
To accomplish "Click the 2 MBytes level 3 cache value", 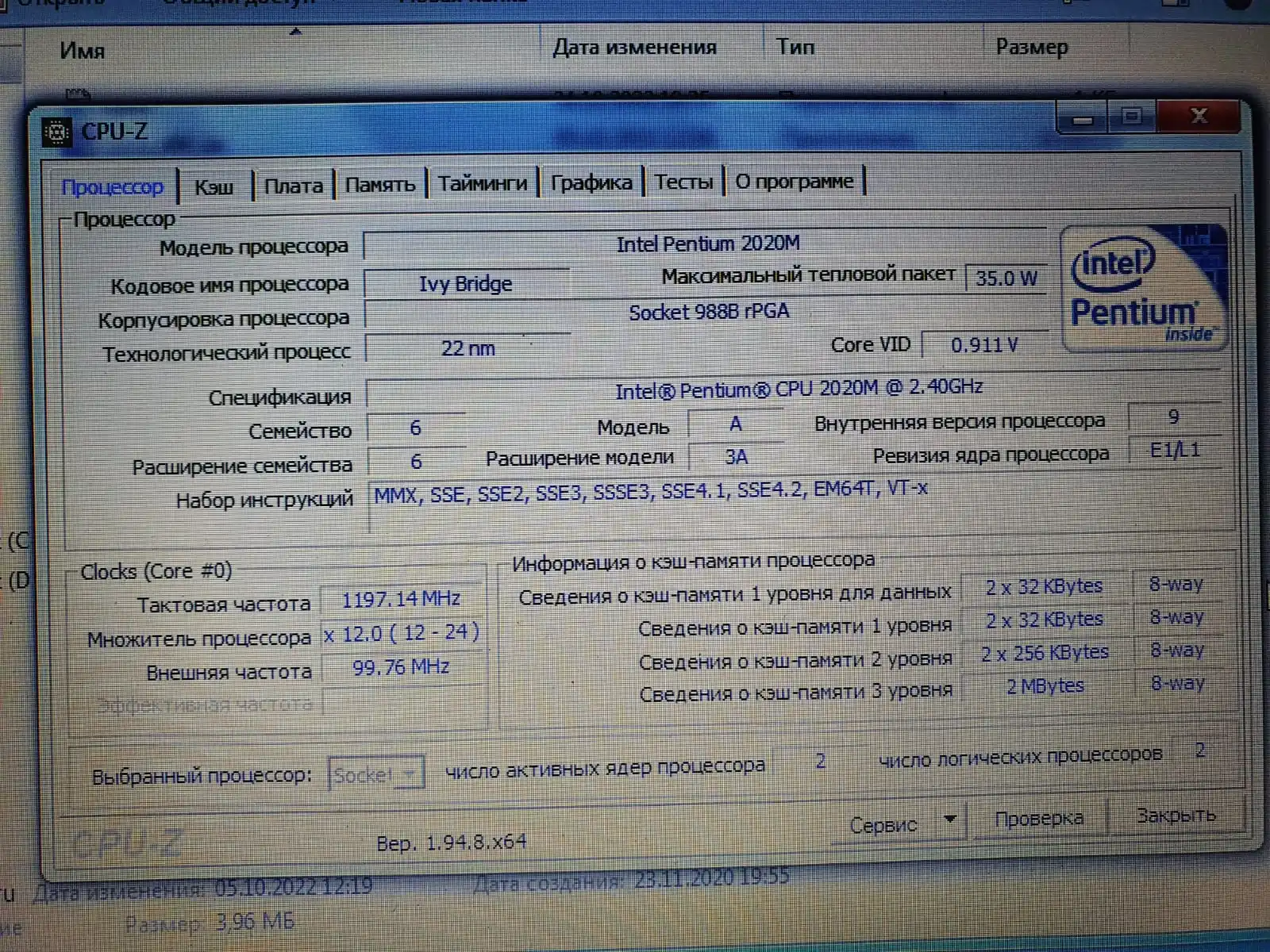I will pos(1045,686).
